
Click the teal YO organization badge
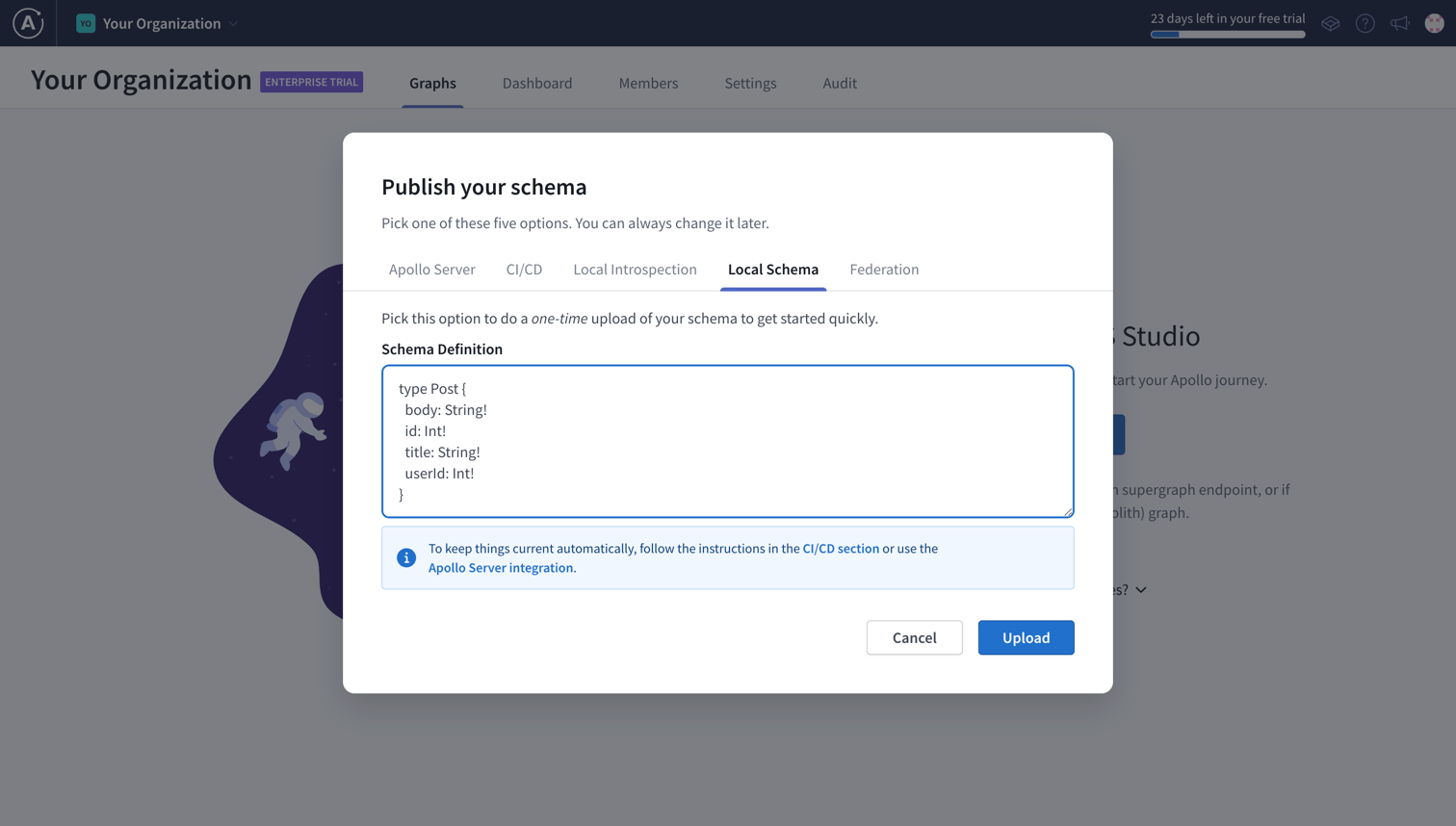[x=86, y=23]
